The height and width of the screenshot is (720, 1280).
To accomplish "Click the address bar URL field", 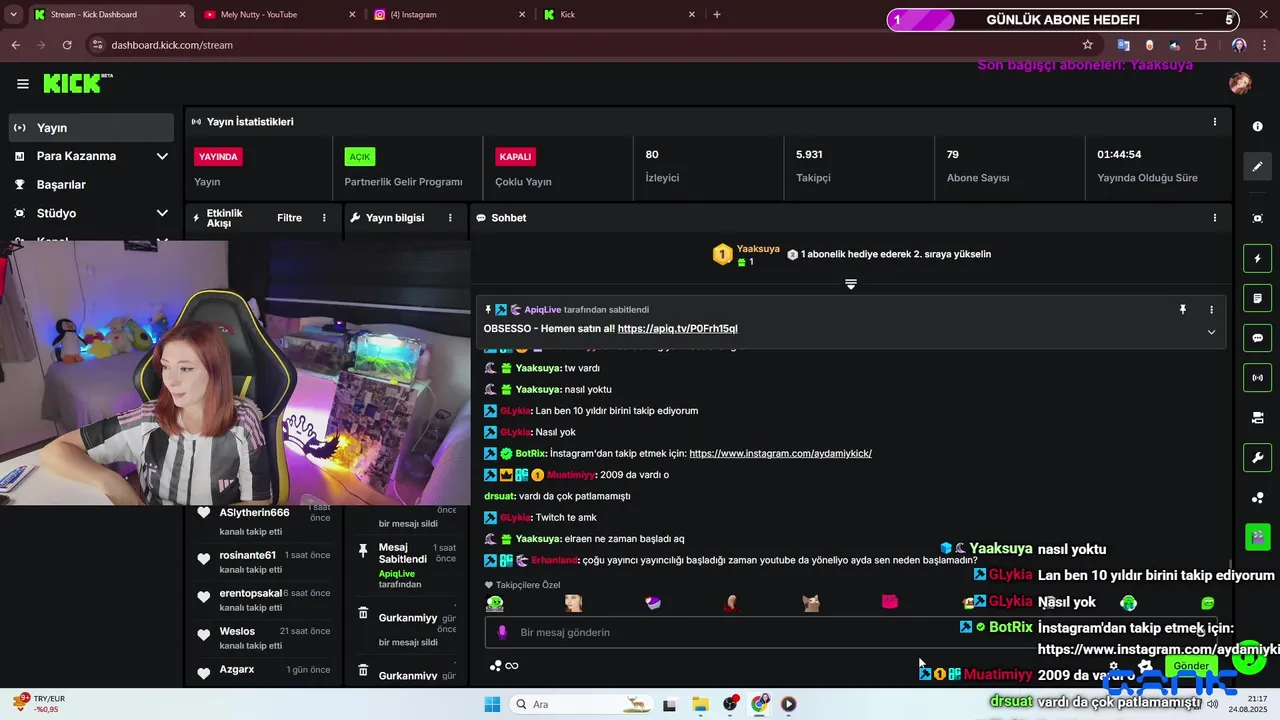I will (x=590, y=45).
